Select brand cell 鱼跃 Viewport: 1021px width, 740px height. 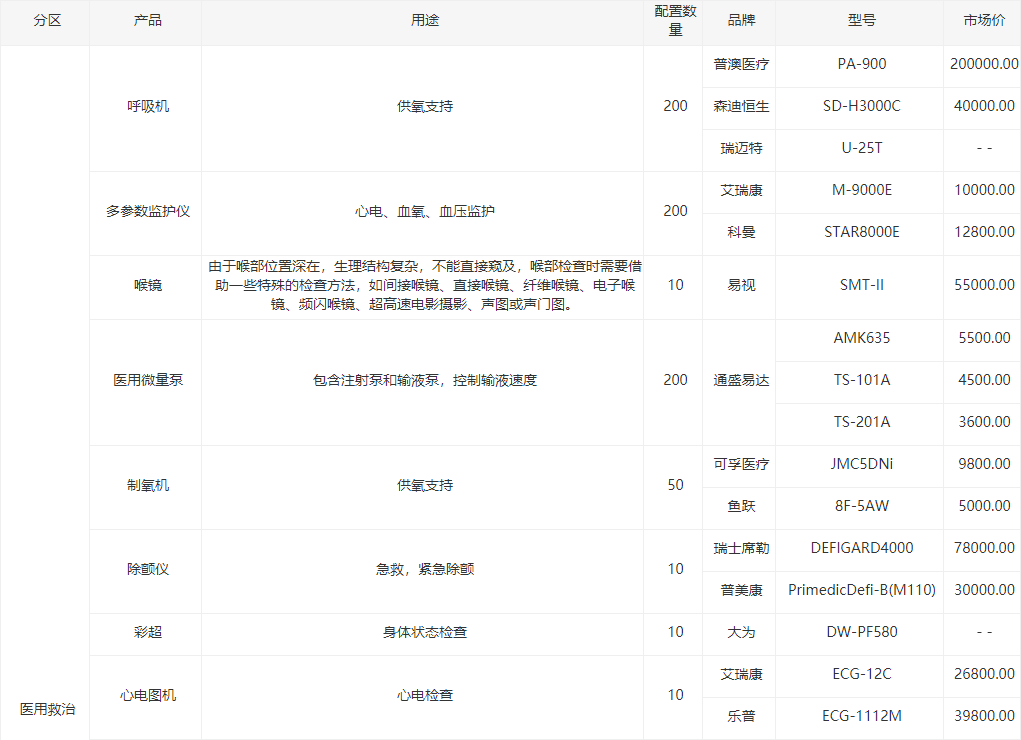pos(741,506)
